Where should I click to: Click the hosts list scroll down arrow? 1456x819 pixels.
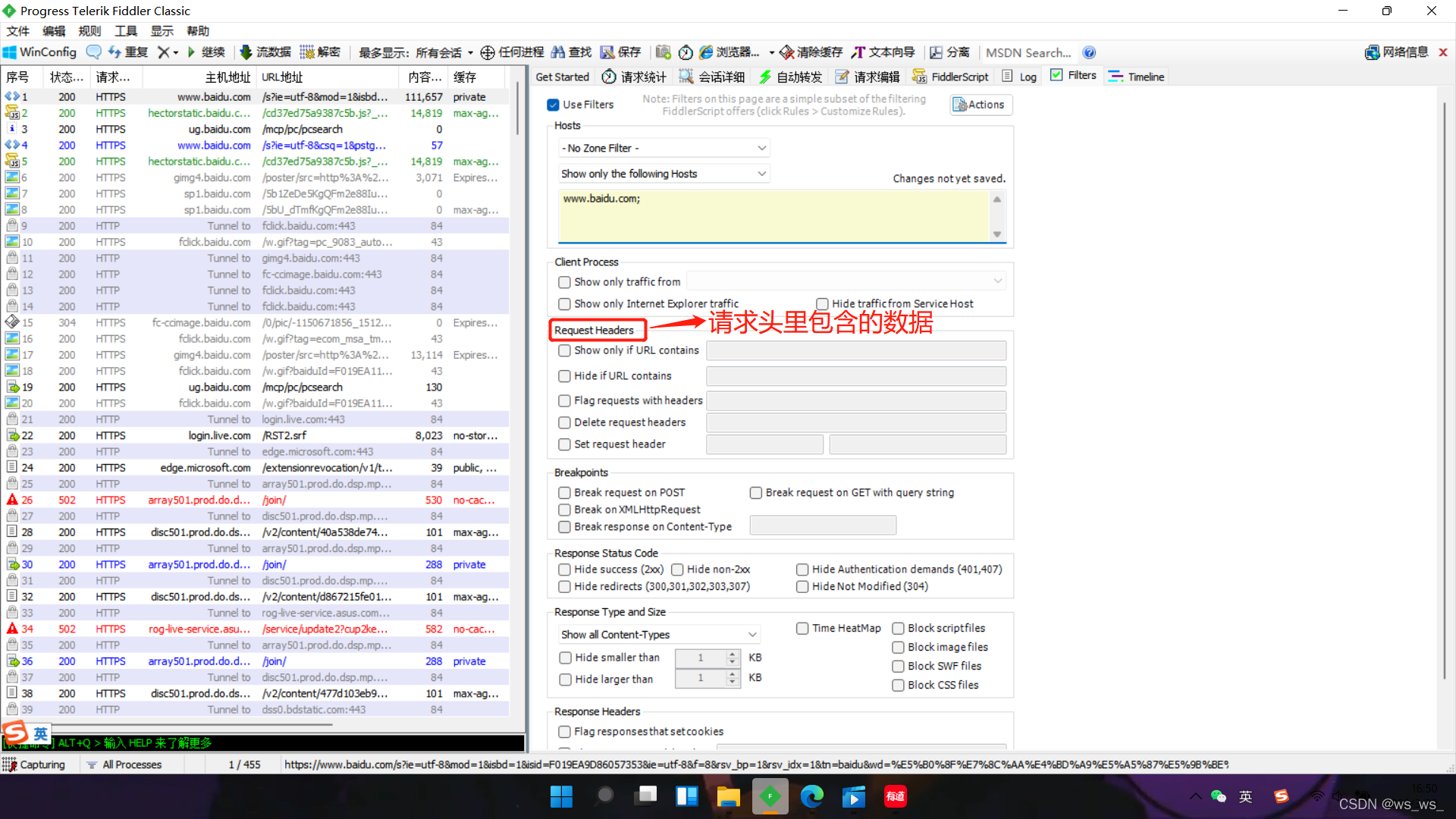[x=997, y=234]
